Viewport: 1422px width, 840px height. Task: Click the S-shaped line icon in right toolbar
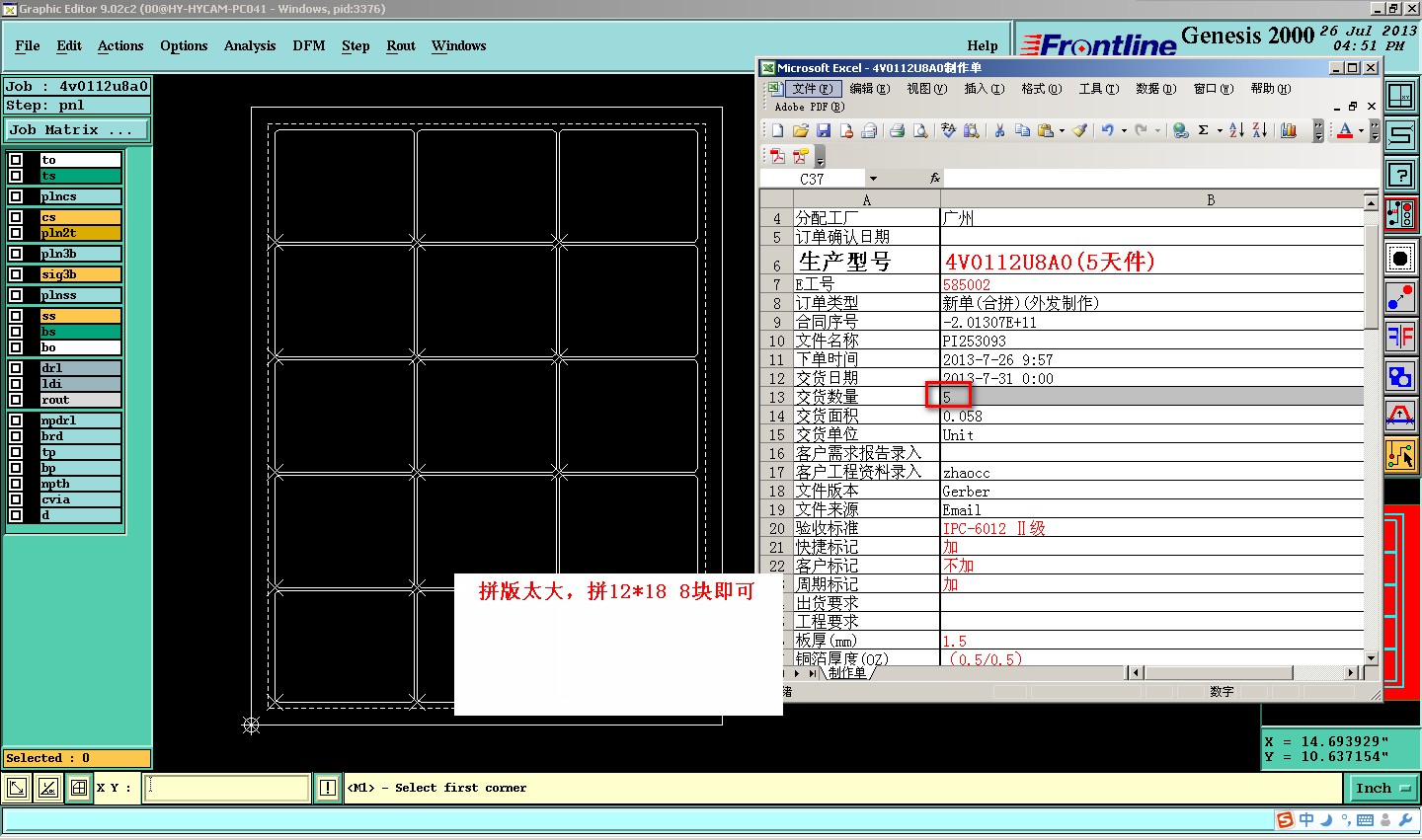pyautogui.click(x=1400, y=135)
